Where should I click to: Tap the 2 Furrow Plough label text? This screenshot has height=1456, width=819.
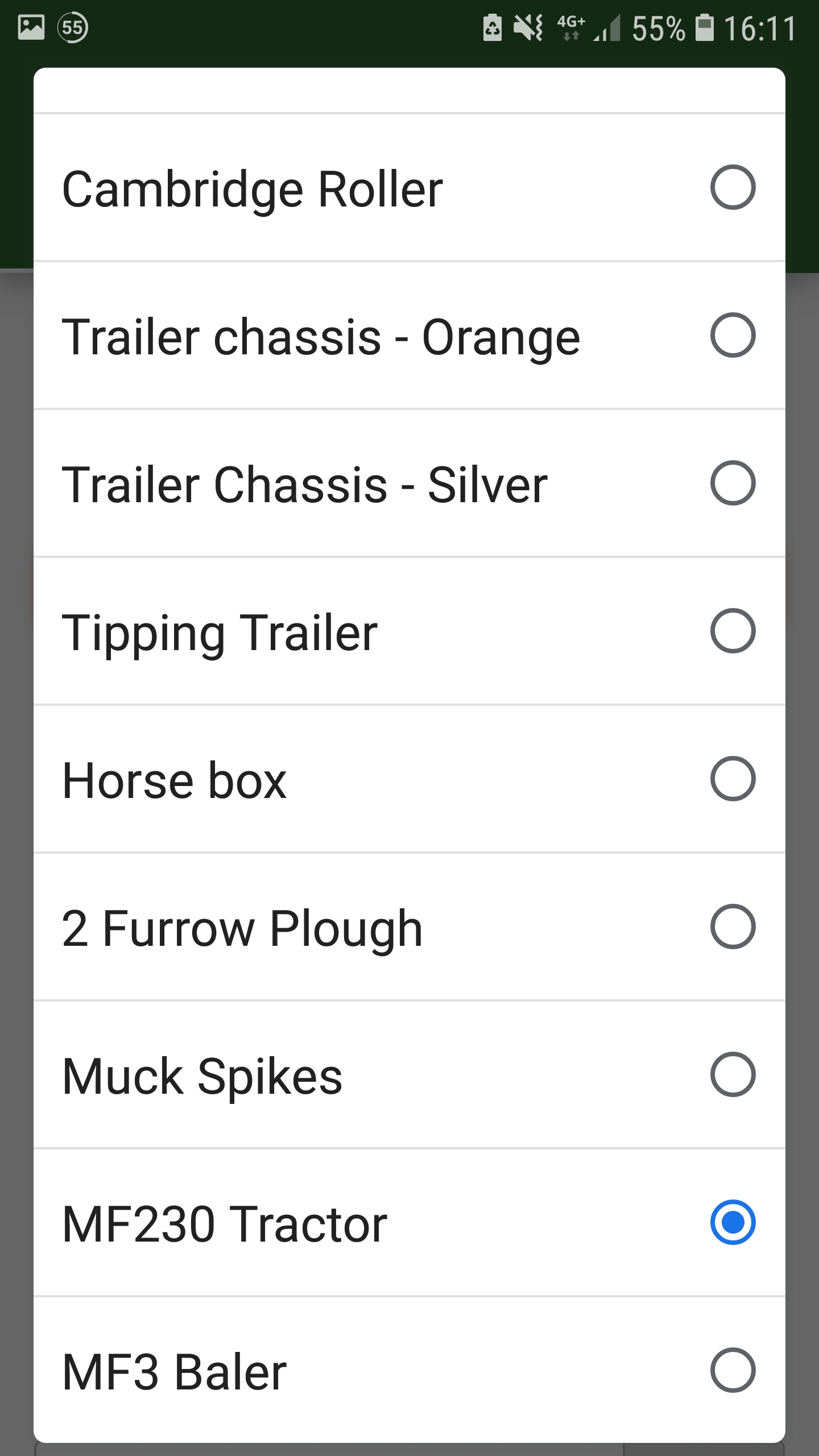[x=242, y=929]
